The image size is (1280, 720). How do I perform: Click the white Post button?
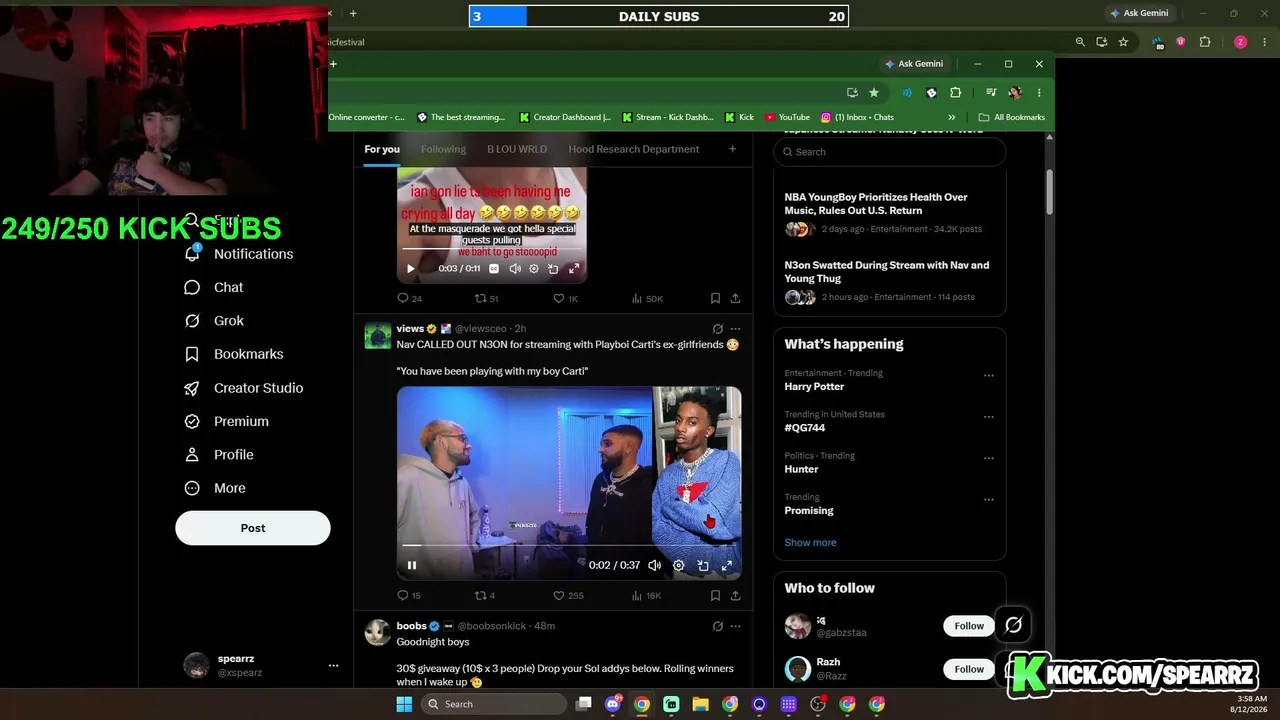pyautogui.click(x=253, y=528)
